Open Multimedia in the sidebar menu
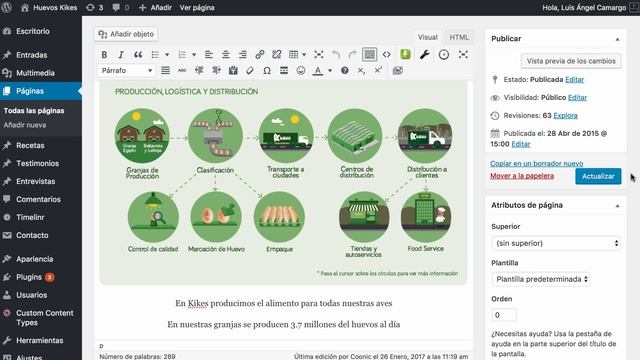 (x=41, y=73)
